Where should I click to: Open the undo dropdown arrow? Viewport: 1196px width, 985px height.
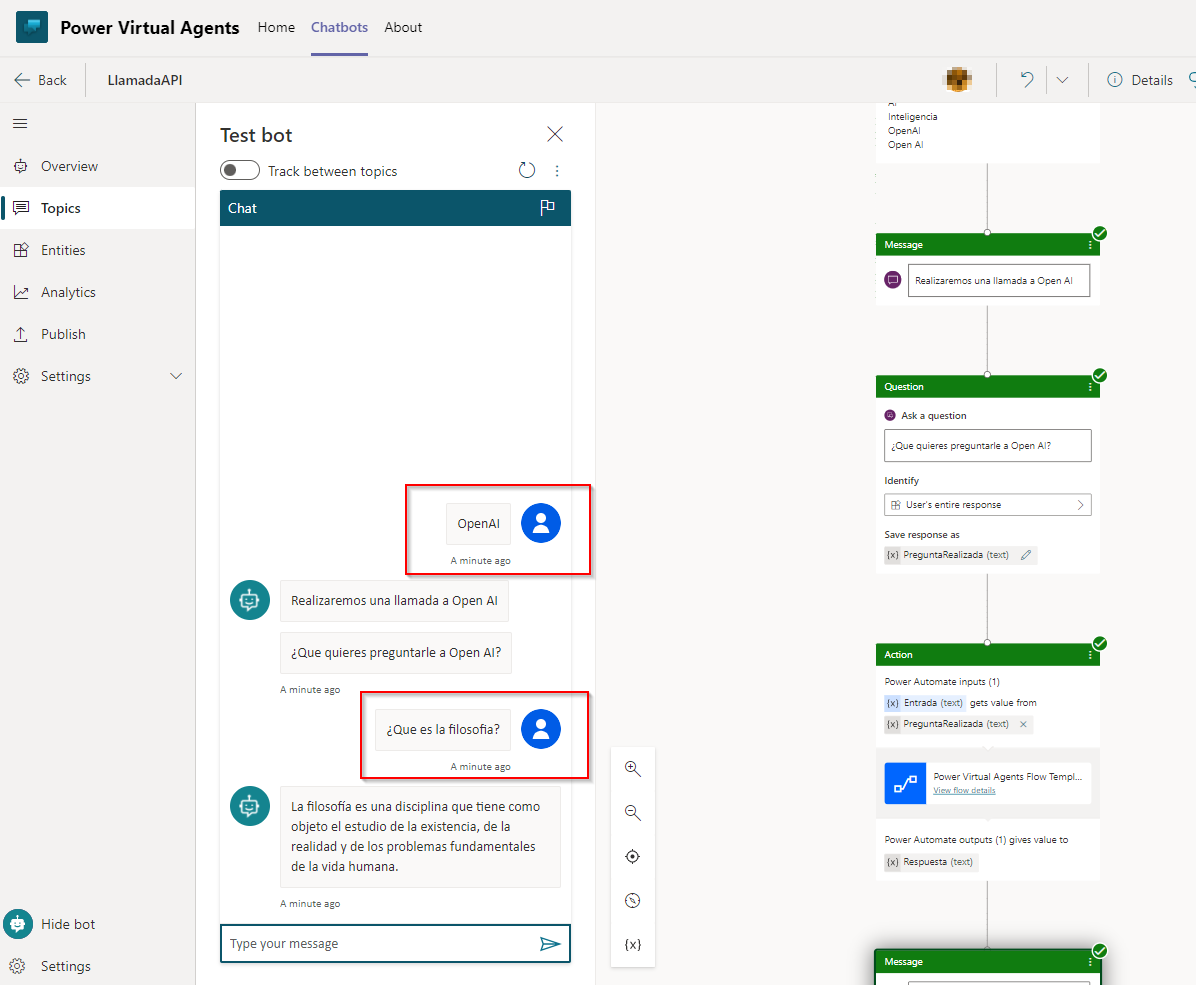pyautogui.click(x=1062, y=80)
